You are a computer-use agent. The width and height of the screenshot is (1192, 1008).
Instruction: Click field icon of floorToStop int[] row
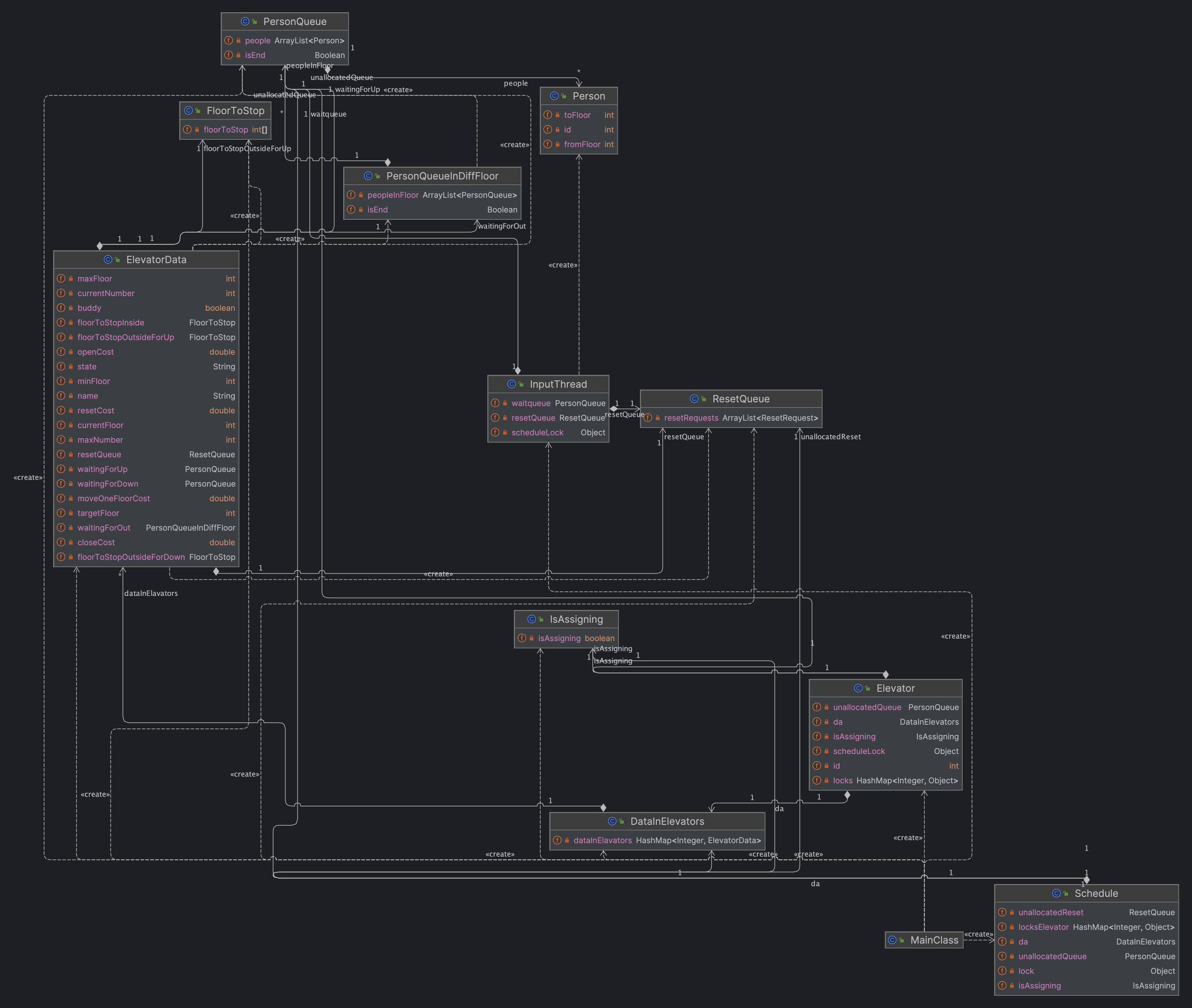(x=187, y=130)
